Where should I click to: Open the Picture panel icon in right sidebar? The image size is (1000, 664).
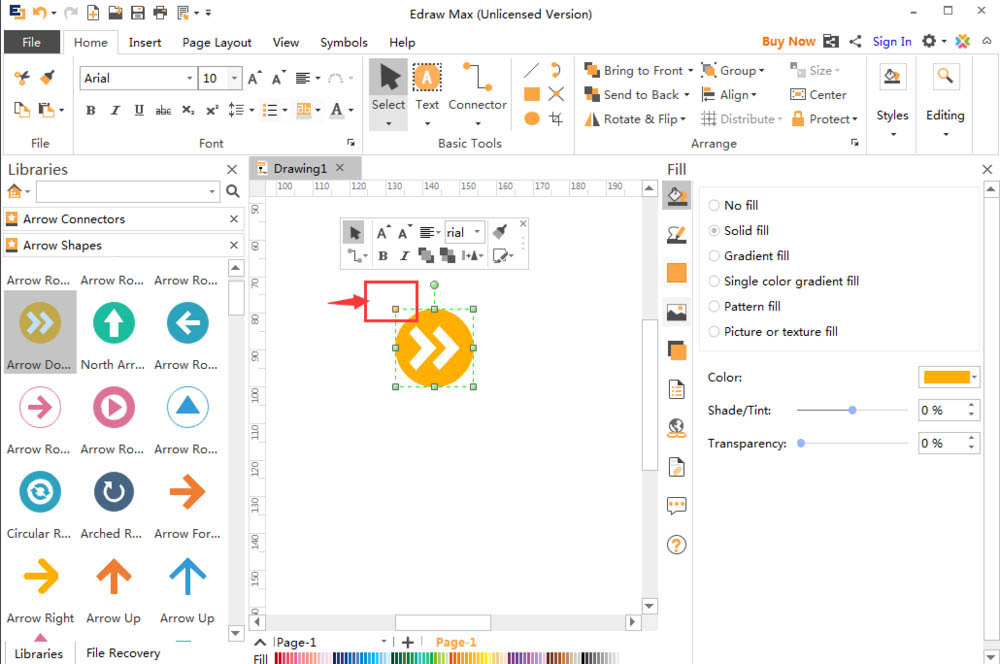click(x=676, y=312)
